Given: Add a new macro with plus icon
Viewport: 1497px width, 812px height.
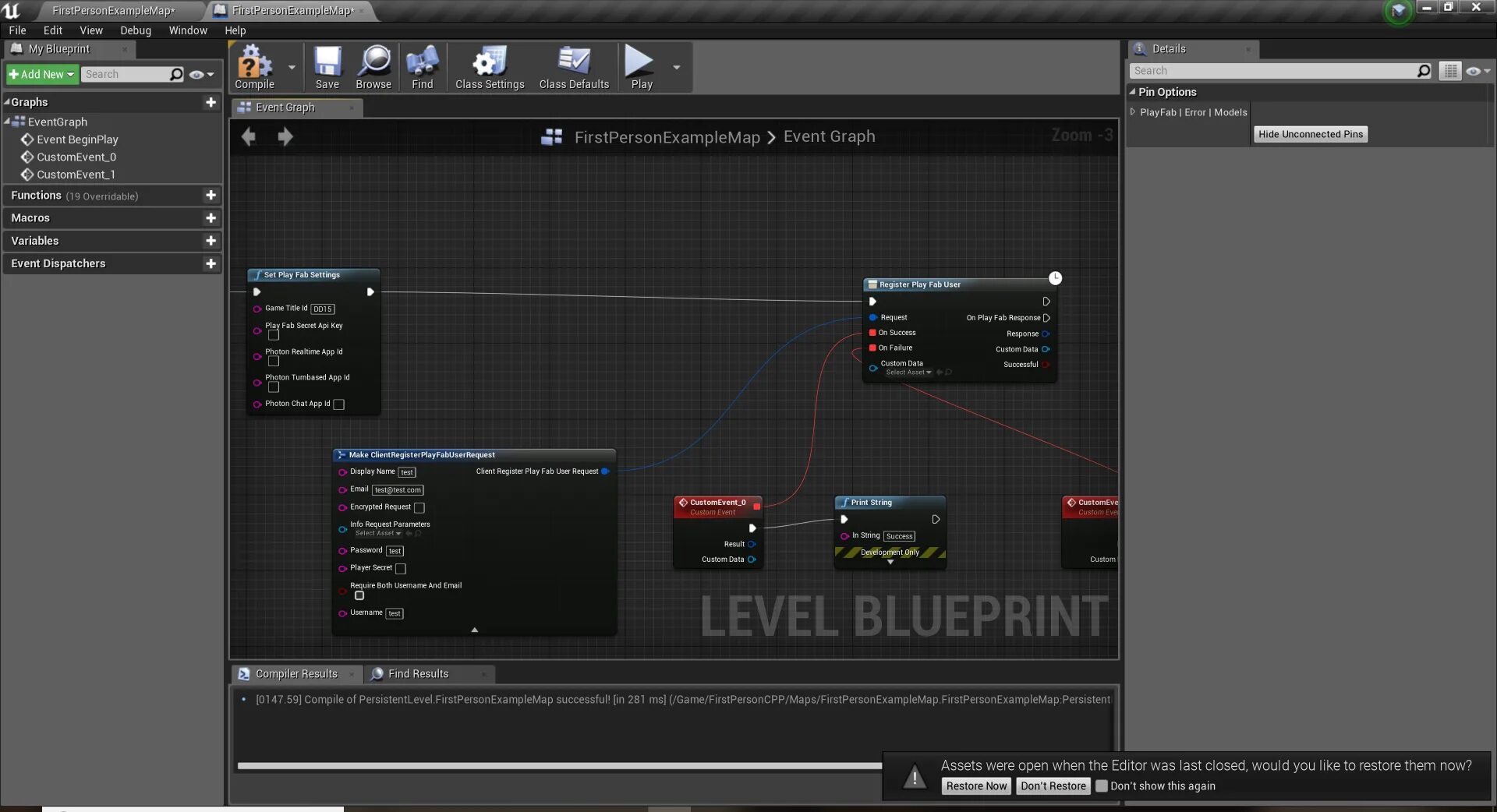Looking at the screenshot, I should click(211, 218).
